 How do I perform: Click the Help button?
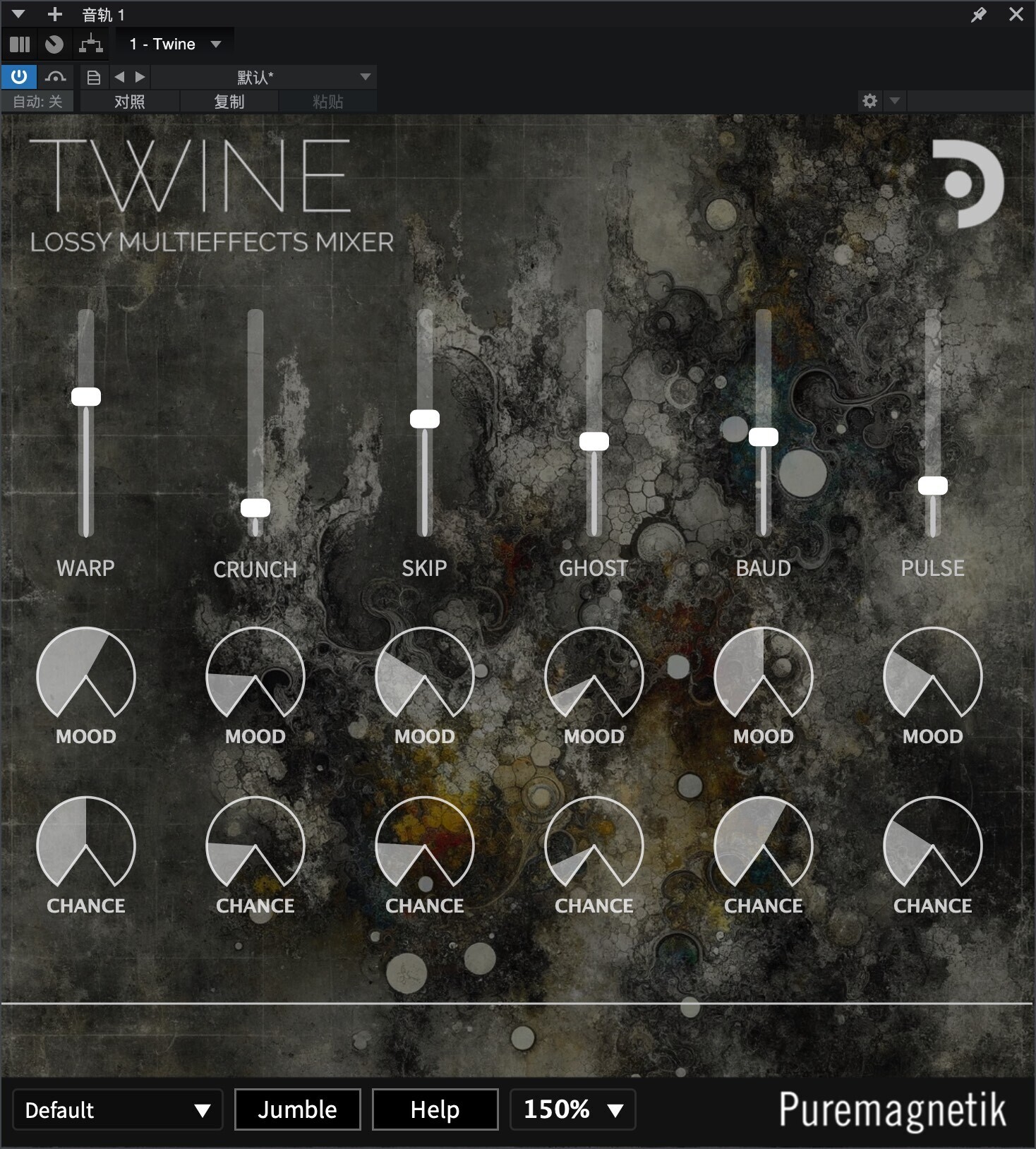435,1109
